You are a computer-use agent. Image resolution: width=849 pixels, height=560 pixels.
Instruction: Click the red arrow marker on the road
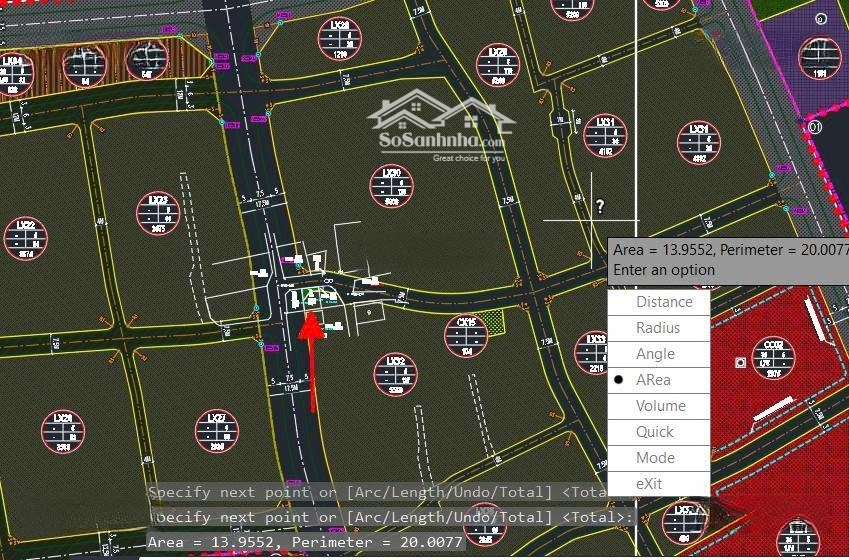tap(311, 360)
